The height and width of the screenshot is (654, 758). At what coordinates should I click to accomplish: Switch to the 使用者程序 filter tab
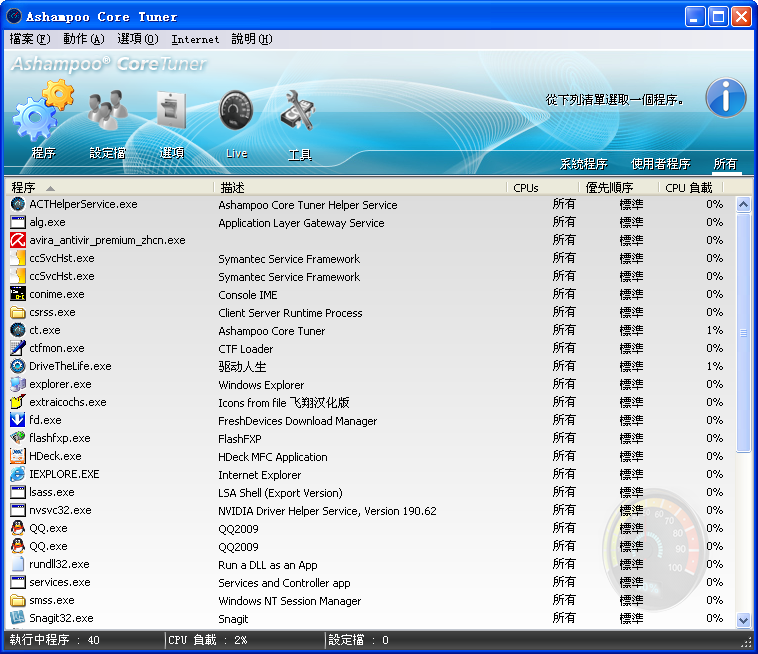pyautogui.click(x=660, y=164)
